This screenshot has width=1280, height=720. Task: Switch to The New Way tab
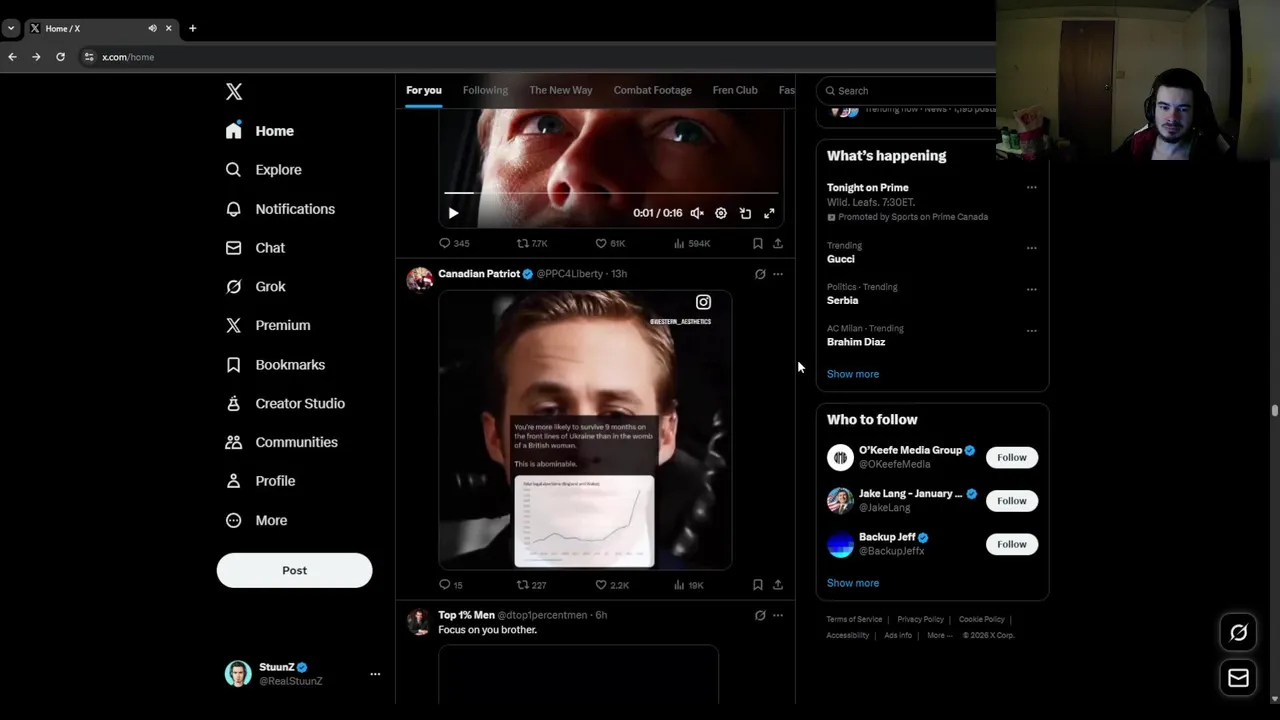tap(561, 90)
